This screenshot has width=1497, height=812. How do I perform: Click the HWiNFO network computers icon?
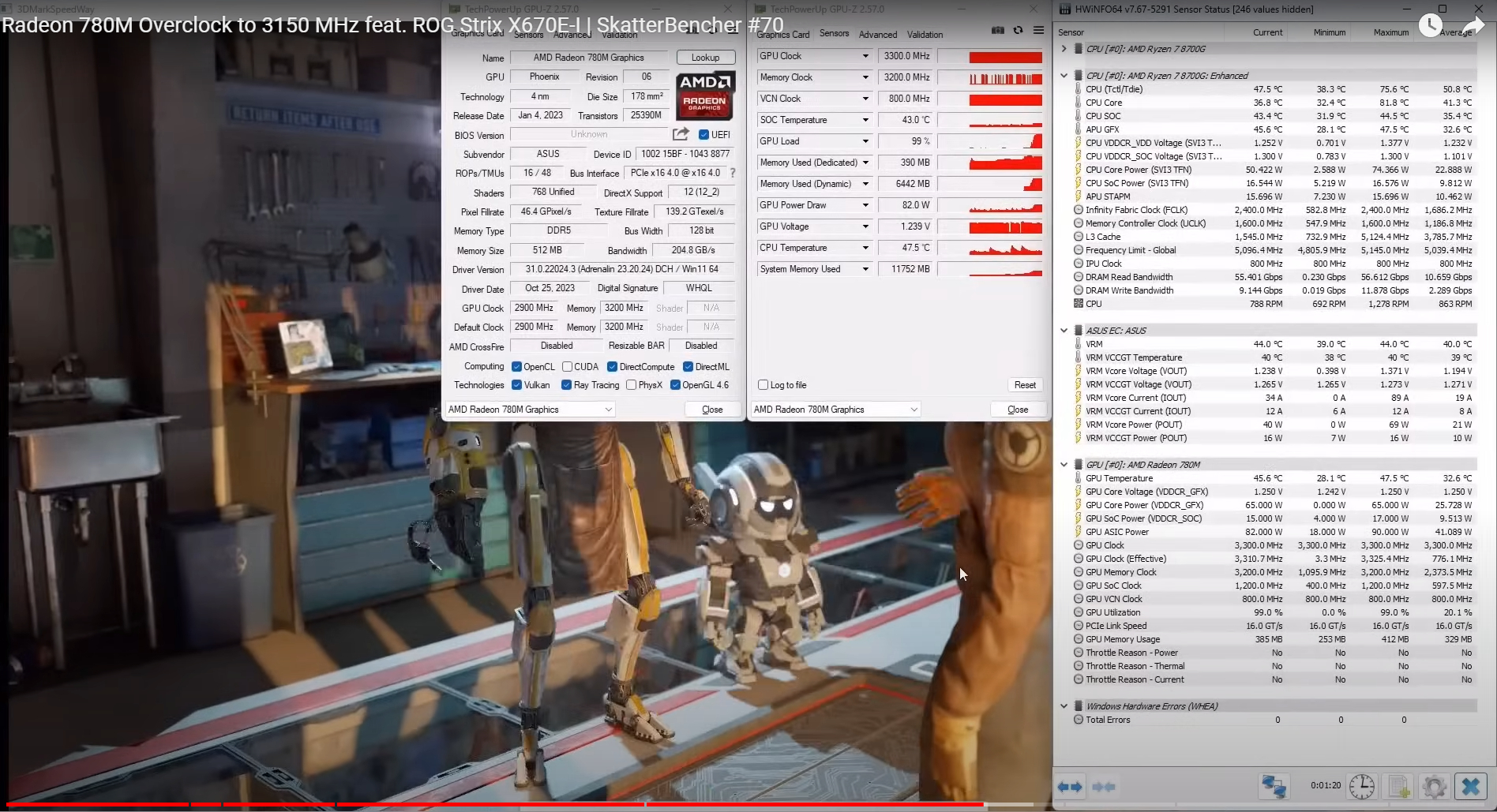[1273, 786]
